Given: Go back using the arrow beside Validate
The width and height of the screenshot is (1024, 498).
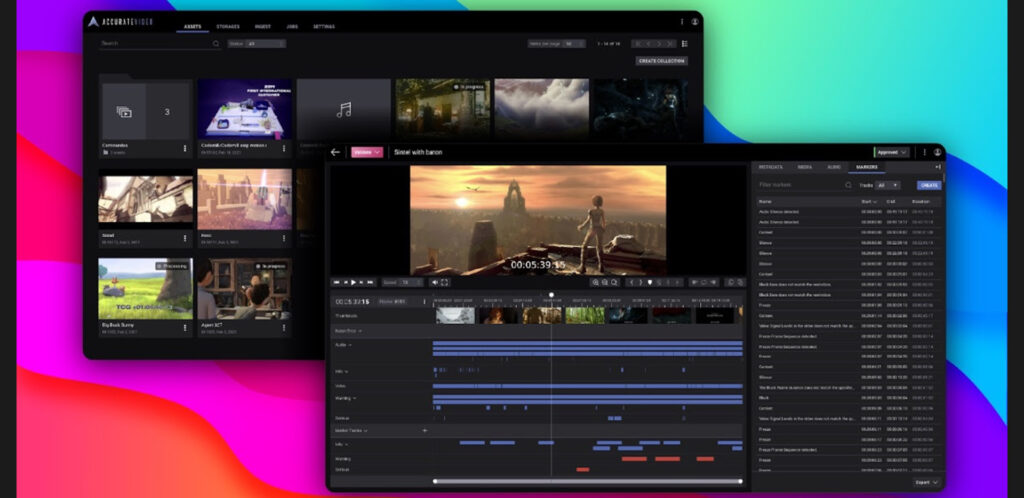Looking at the screenshot, I should (335, 152).
